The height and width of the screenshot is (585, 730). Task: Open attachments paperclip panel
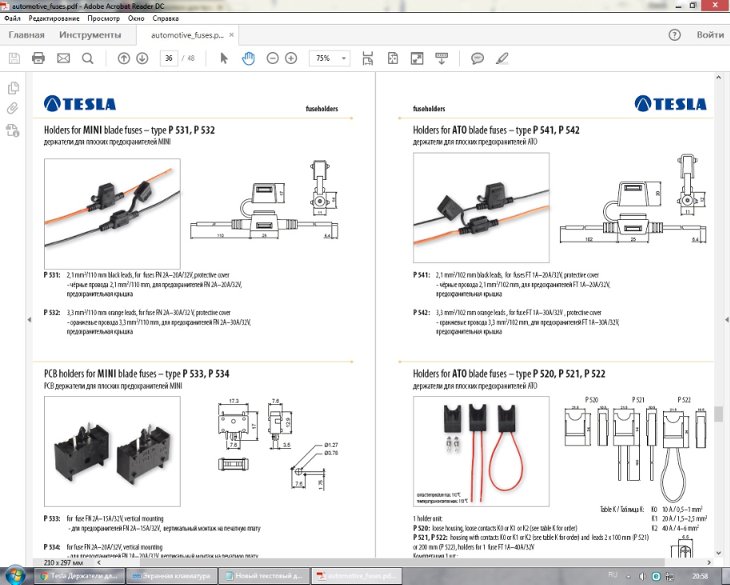click(13, 108)
